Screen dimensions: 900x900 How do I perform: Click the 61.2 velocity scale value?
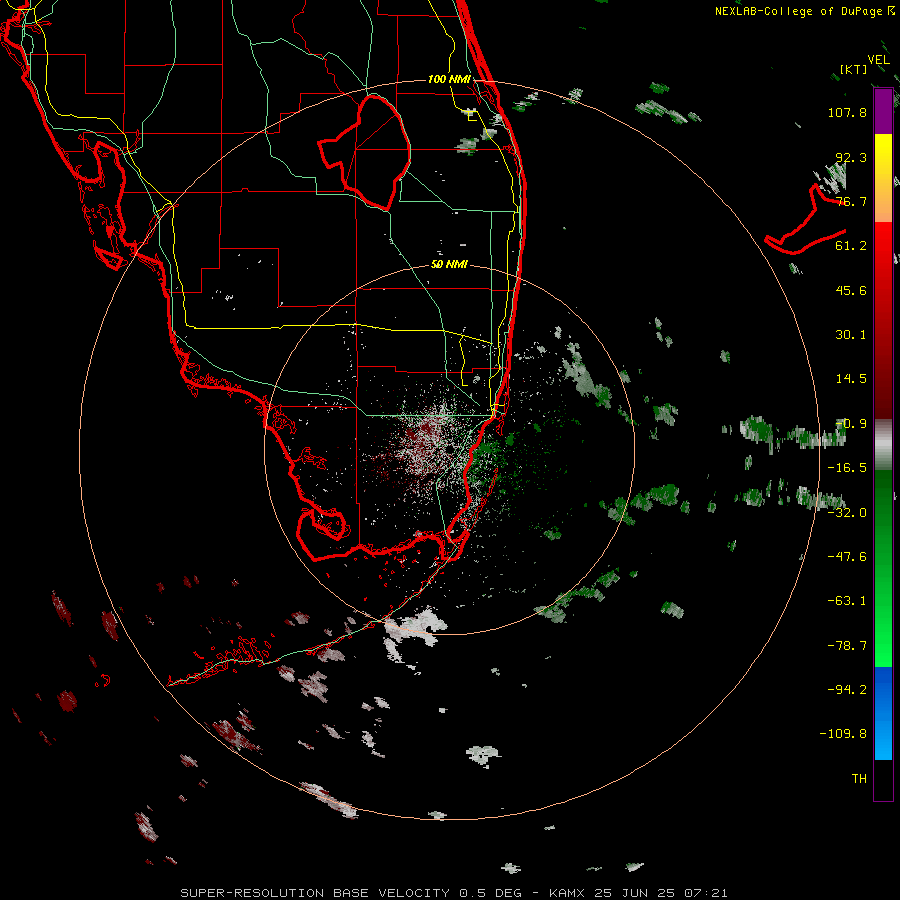coord(851,246)
